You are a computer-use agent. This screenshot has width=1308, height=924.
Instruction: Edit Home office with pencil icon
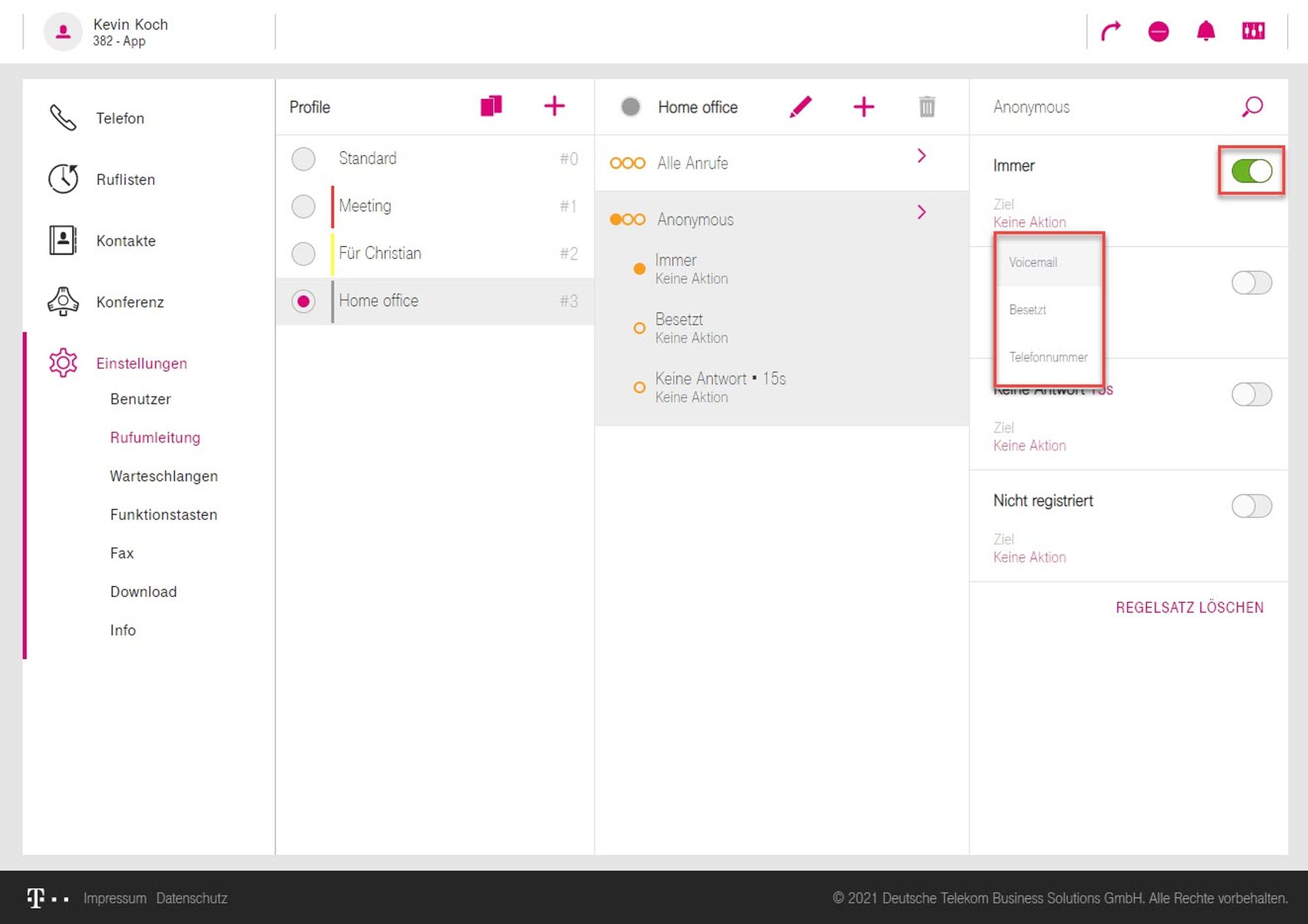(x=800, y=107)
